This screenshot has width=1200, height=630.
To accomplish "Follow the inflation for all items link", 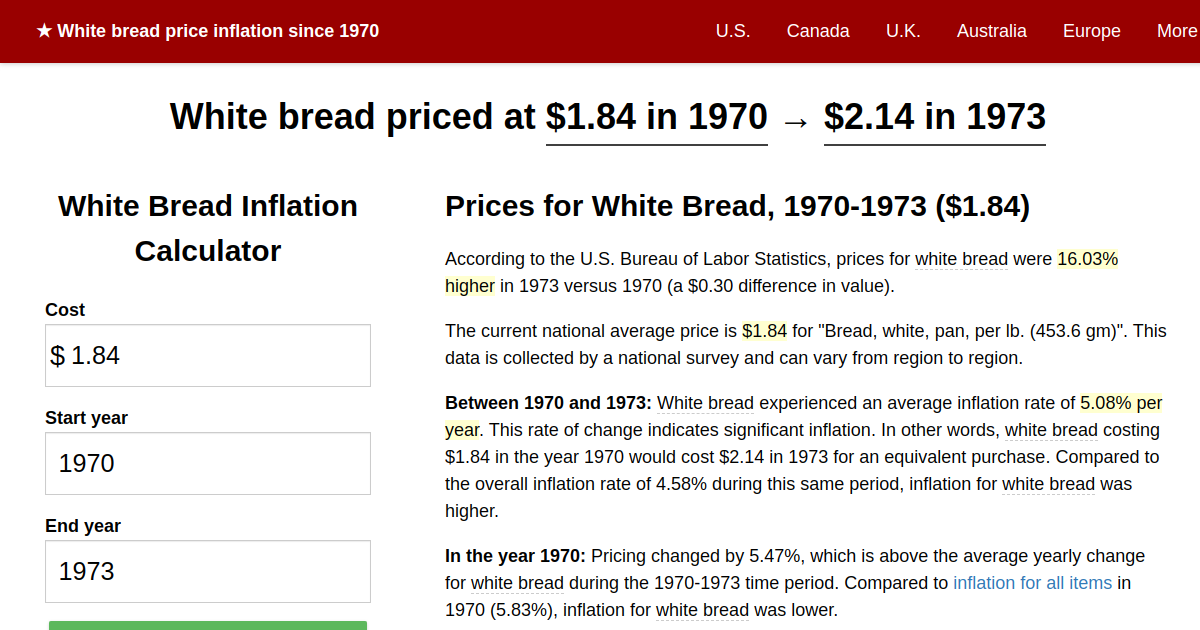I will tap(1032, 582).
